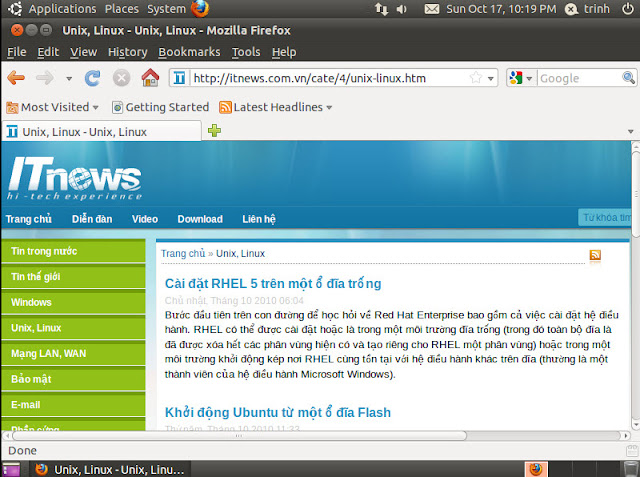Click the Firefox window button in the bottom panel

click(x=110, y=470)
